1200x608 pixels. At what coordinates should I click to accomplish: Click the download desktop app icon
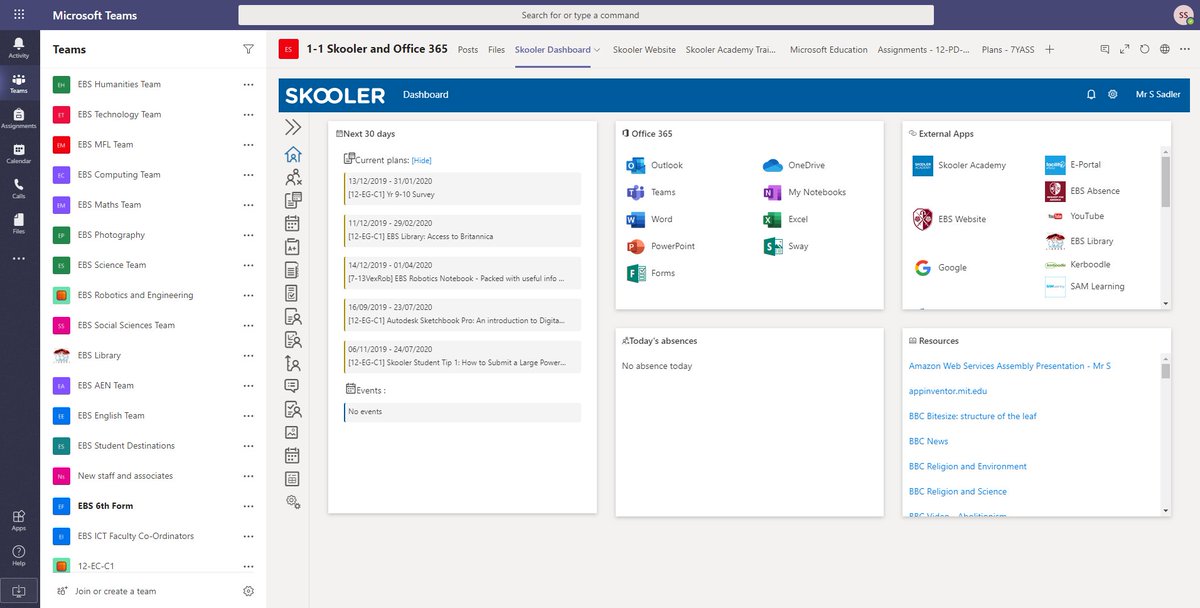(19, 590)
